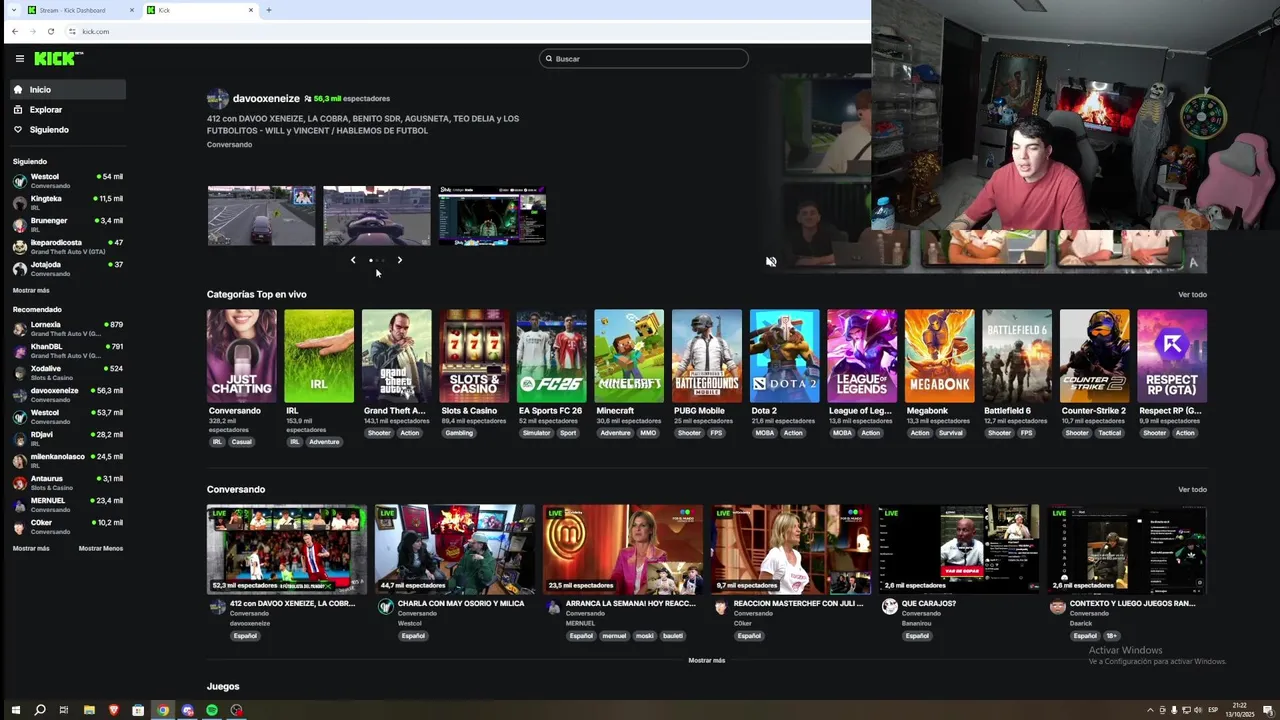
Task: Open davooxeneize featured channel name
Action: [266, 99]
